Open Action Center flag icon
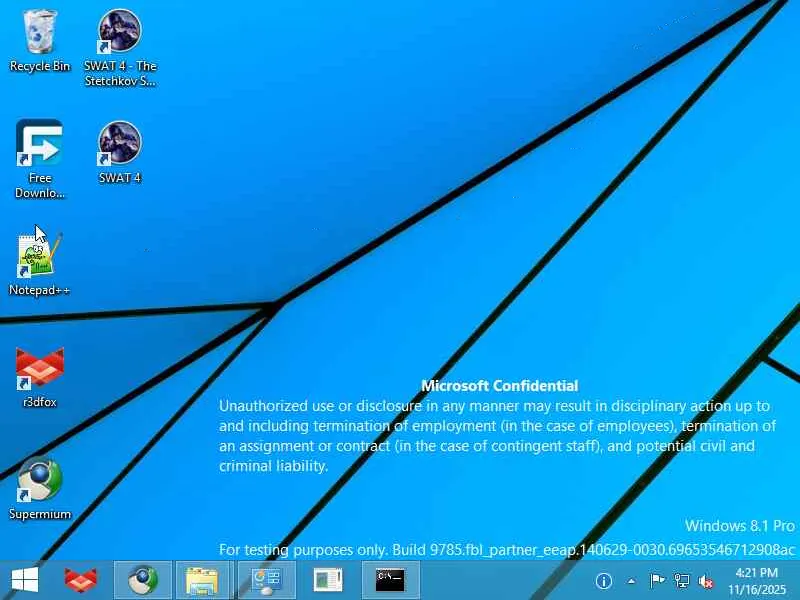 [657, 581]
